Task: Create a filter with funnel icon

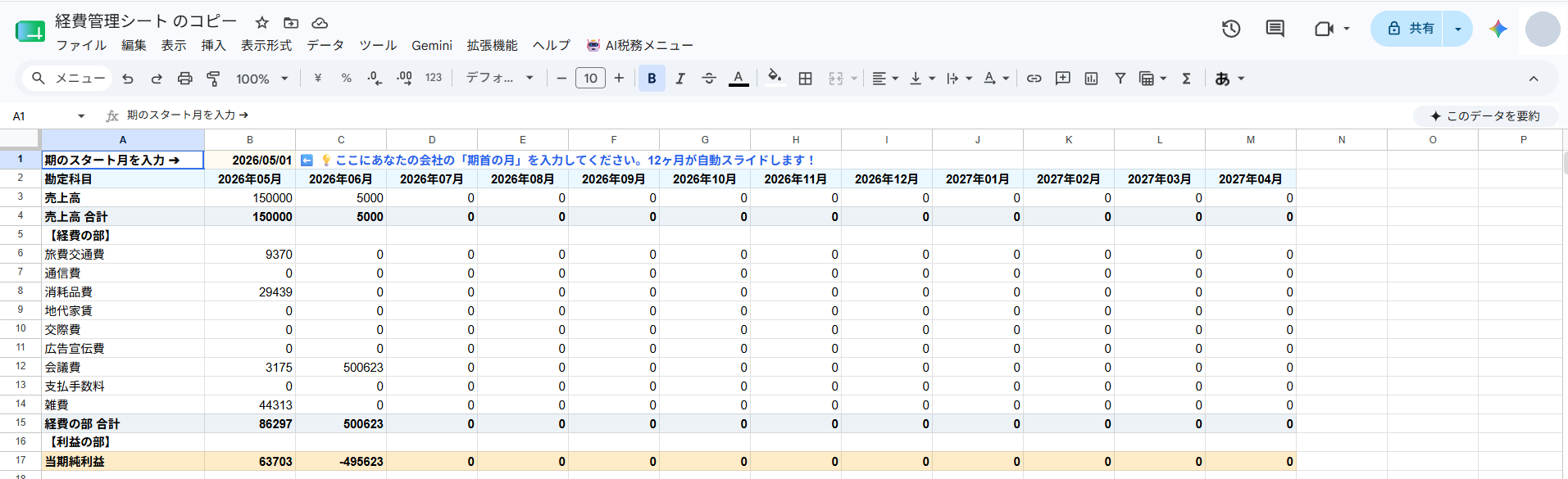Action: pos(1120,79)
